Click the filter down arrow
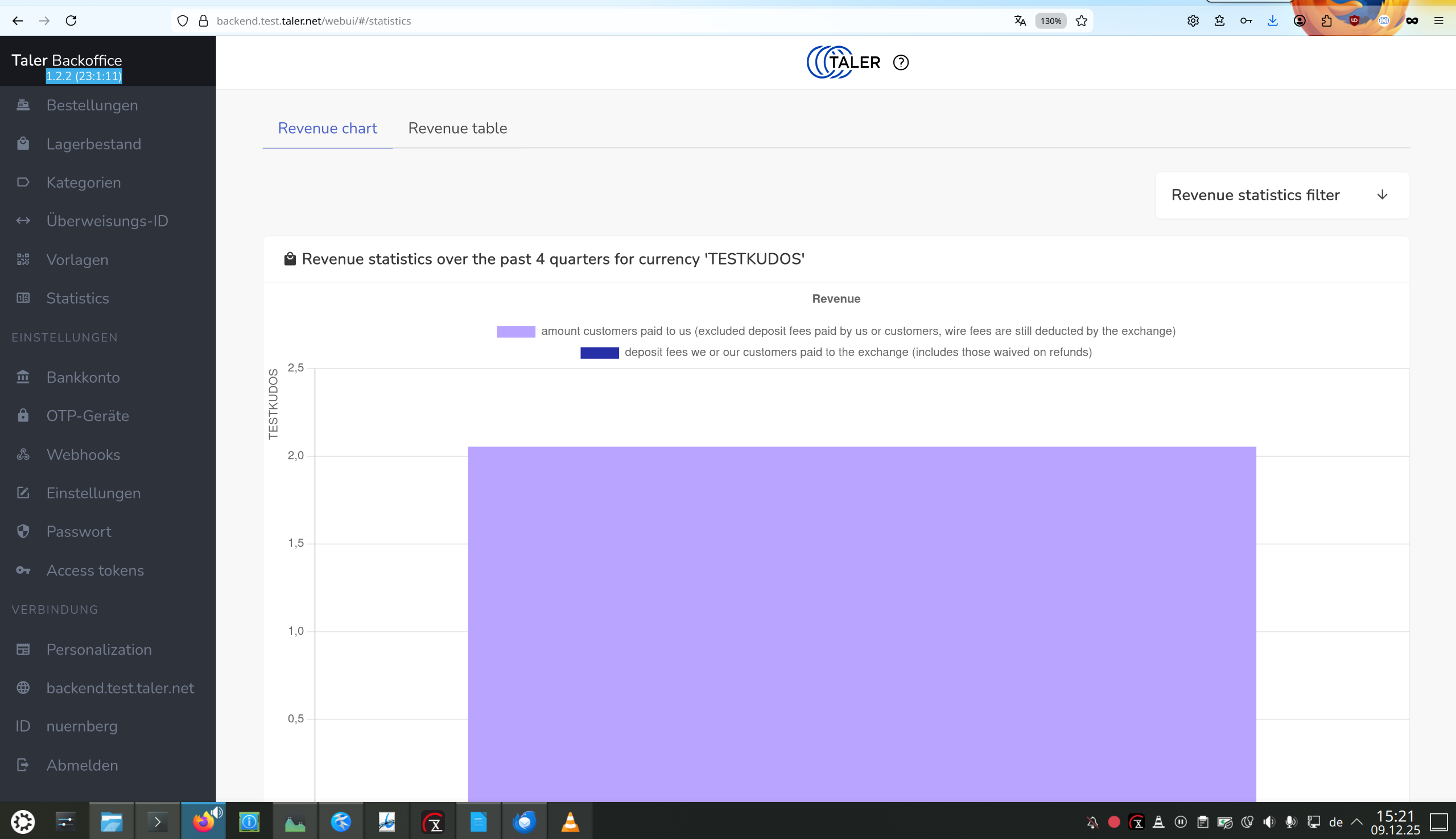1456x839 pixels. pyautogui.click(x=1381, y=195)
